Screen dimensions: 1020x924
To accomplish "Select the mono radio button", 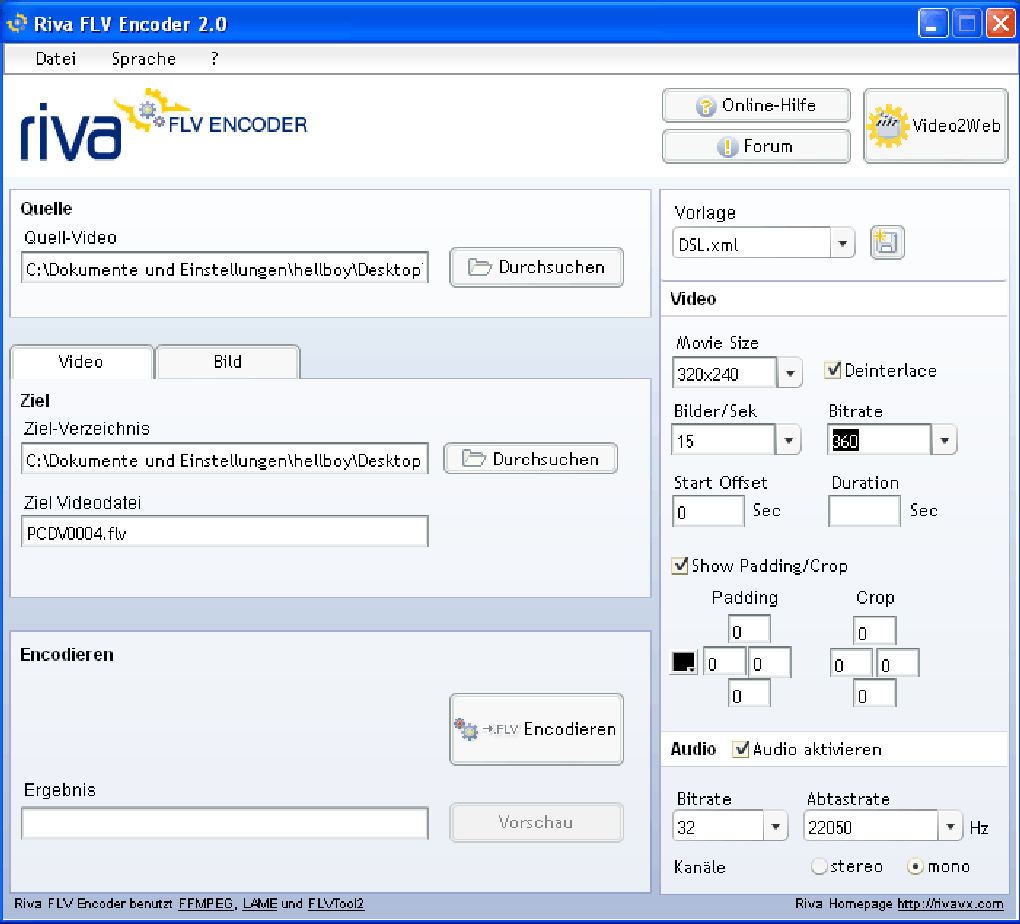I will click(x=915, y=866).
